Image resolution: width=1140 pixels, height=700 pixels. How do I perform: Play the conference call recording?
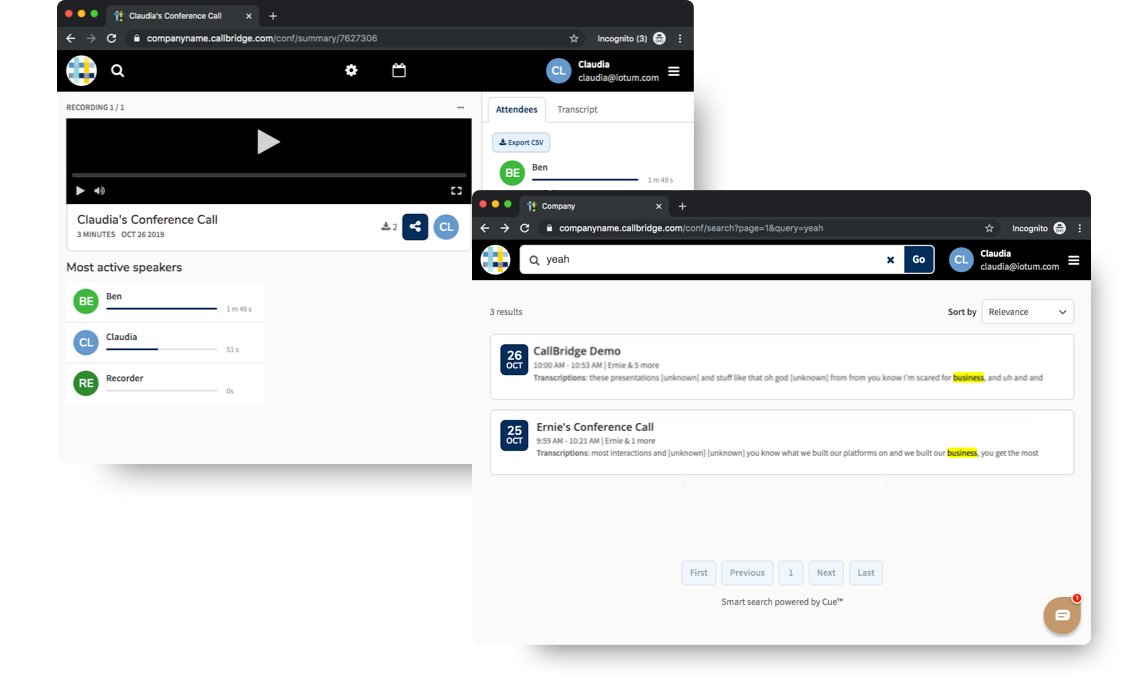[x=268, y=141]
